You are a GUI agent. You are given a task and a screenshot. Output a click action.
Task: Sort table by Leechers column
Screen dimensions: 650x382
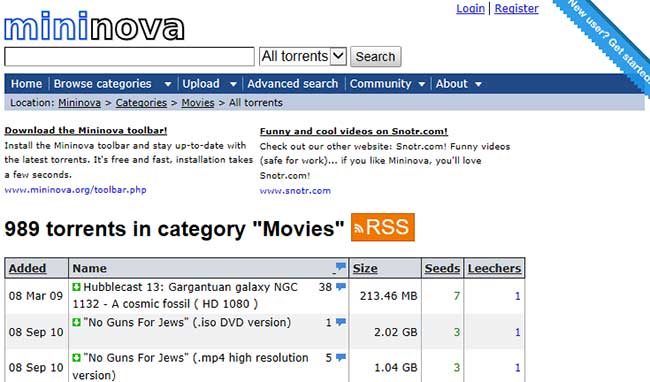494,268
